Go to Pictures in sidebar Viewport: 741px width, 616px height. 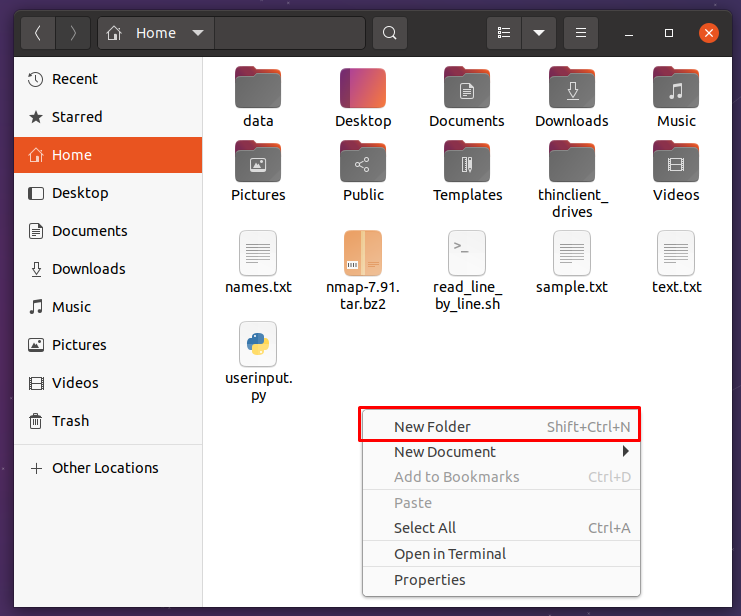tap(108, 345)
